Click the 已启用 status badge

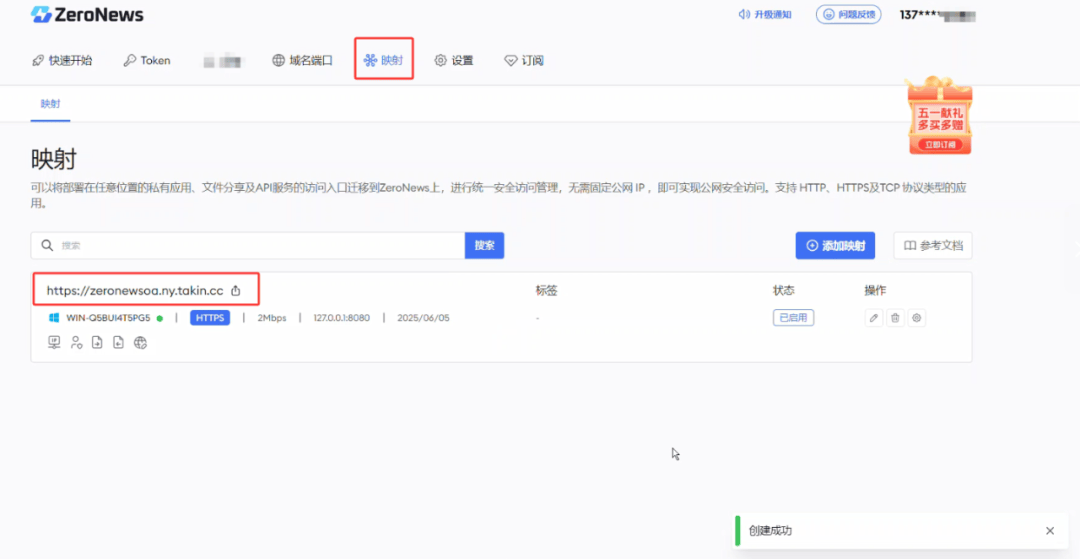tap(793, 318)
